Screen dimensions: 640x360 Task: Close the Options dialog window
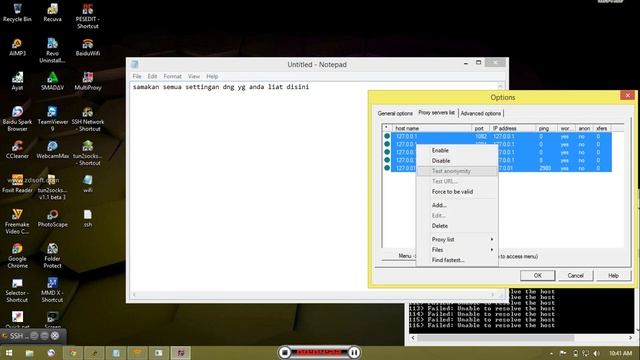click(x=627, y=95)
